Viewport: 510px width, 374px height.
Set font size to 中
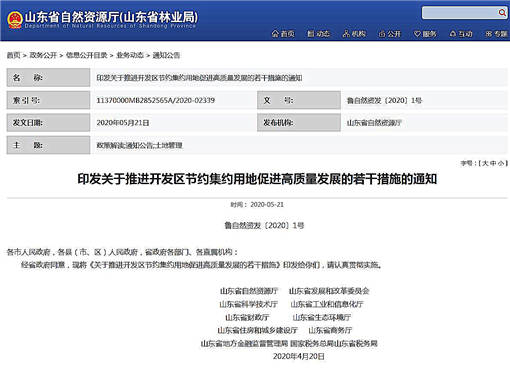[493, 163]
